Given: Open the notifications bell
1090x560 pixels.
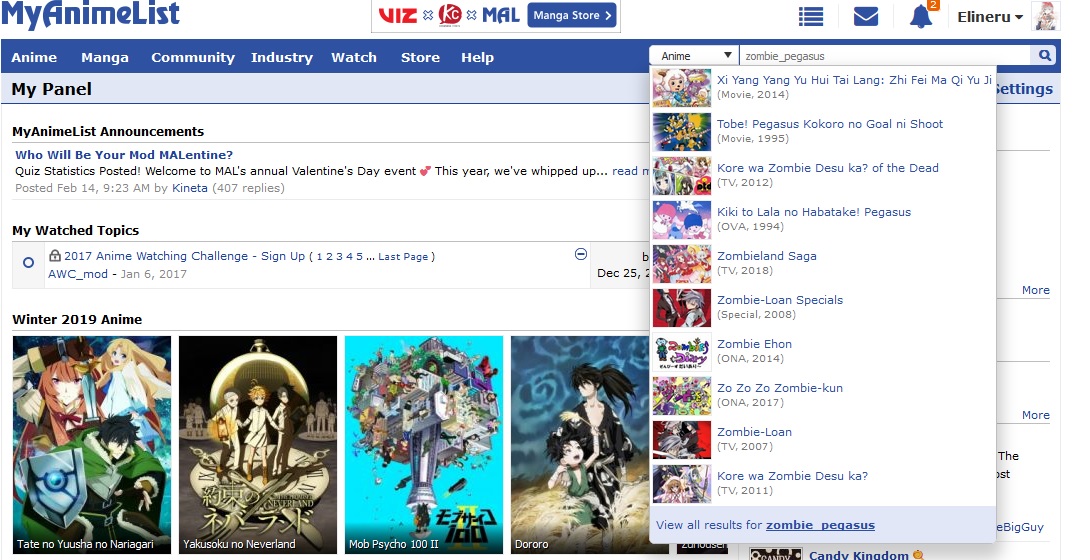Looking at the screenshot, I should click(921, 17).
